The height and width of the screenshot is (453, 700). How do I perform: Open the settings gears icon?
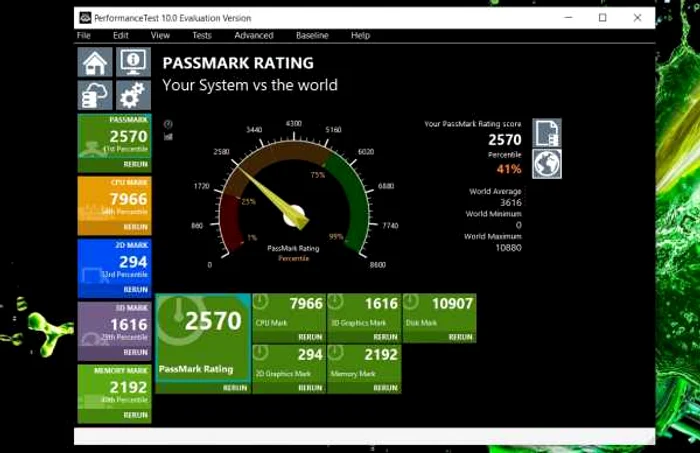(x=133, y=95)
